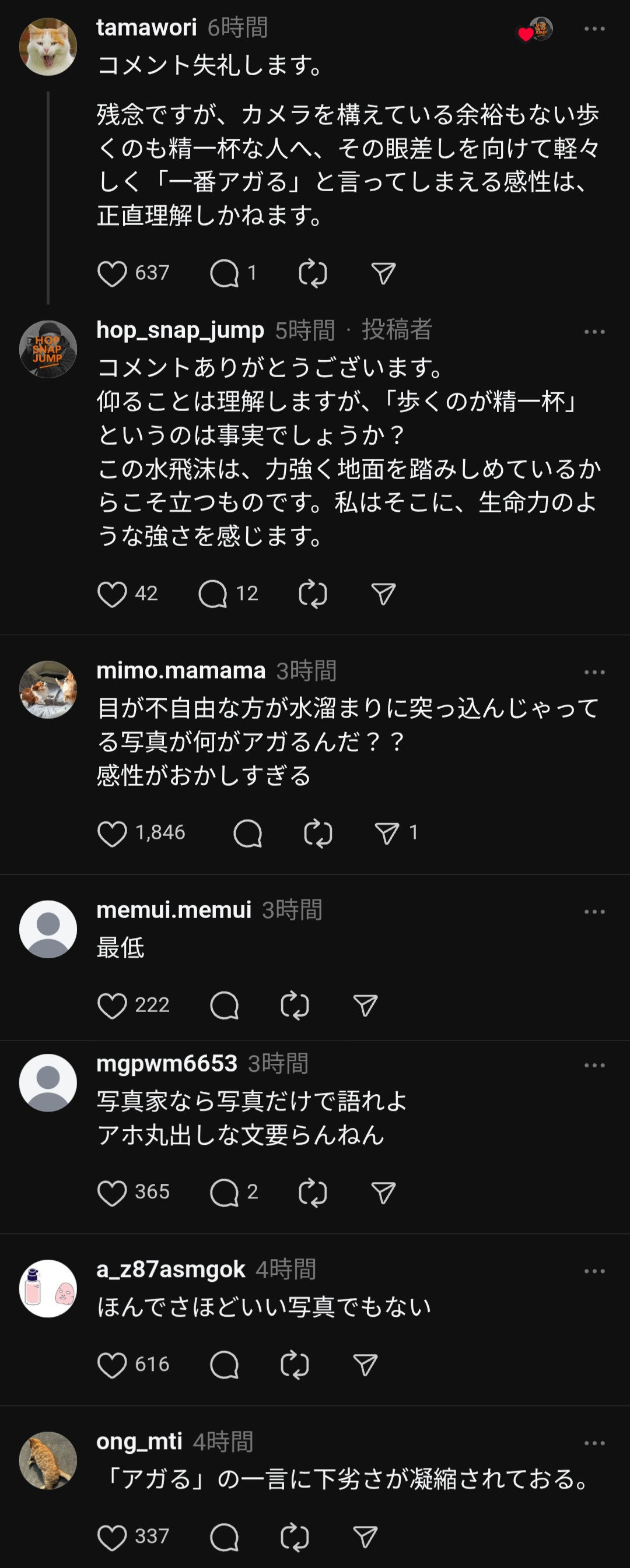The image size is (630, 1568).
Task: Share mimo.mamama's comment via send icon
Action: click(x=387, y=834)
